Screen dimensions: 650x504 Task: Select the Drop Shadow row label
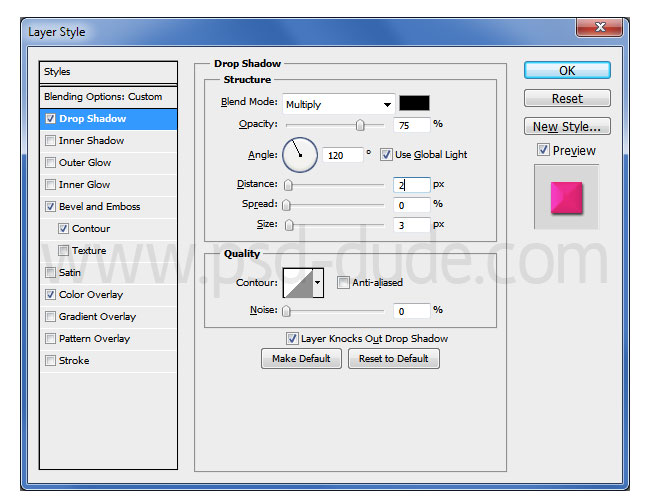pyautogui.click(x=92, y=119)
